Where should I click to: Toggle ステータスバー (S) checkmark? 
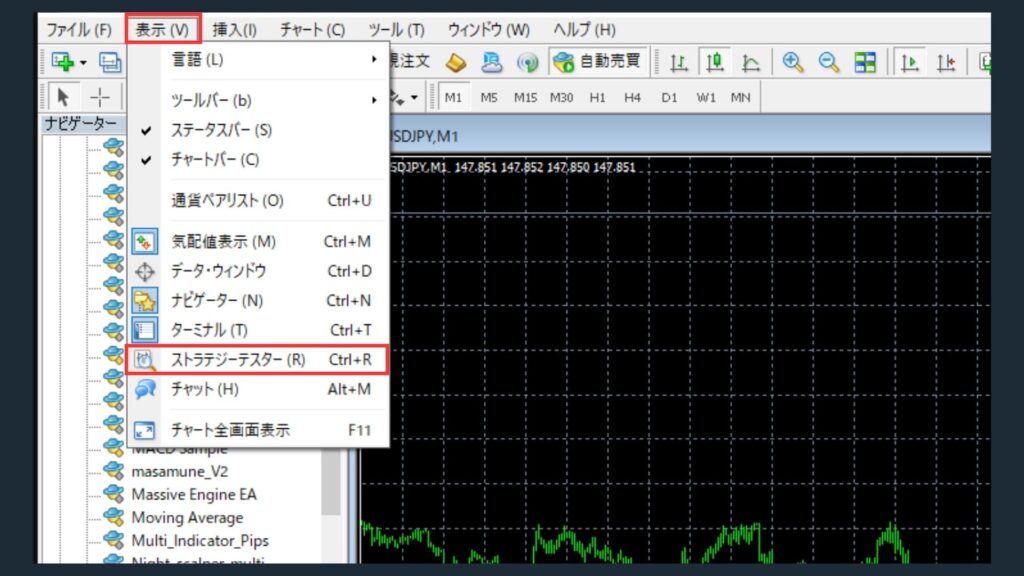(x=258, y=130)
